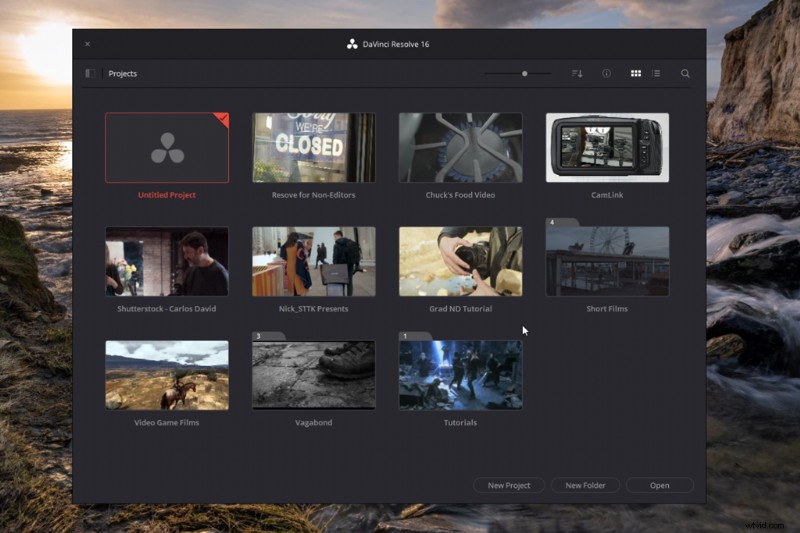Image resolution: width=800 pixels, height=533 pixels.
Task: Click the Vagabond name label
Action: [314, 422]
